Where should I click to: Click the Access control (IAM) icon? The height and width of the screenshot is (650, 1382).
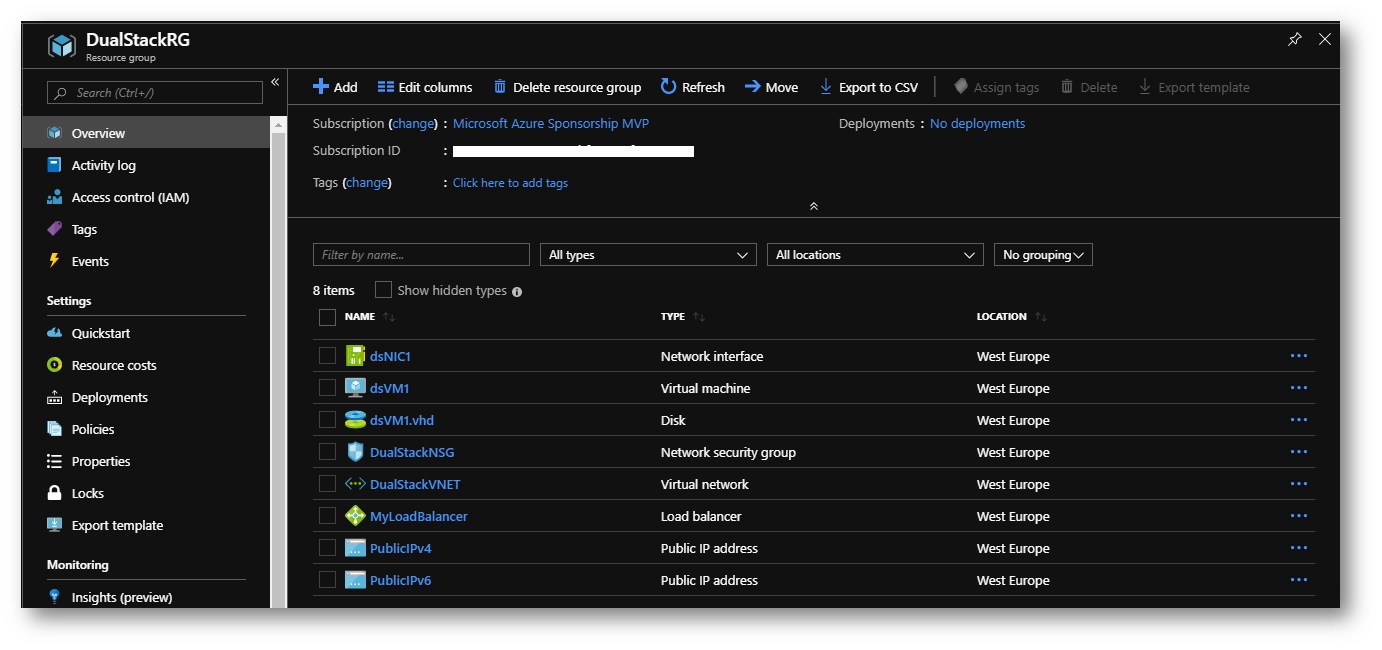pos(55,197)
